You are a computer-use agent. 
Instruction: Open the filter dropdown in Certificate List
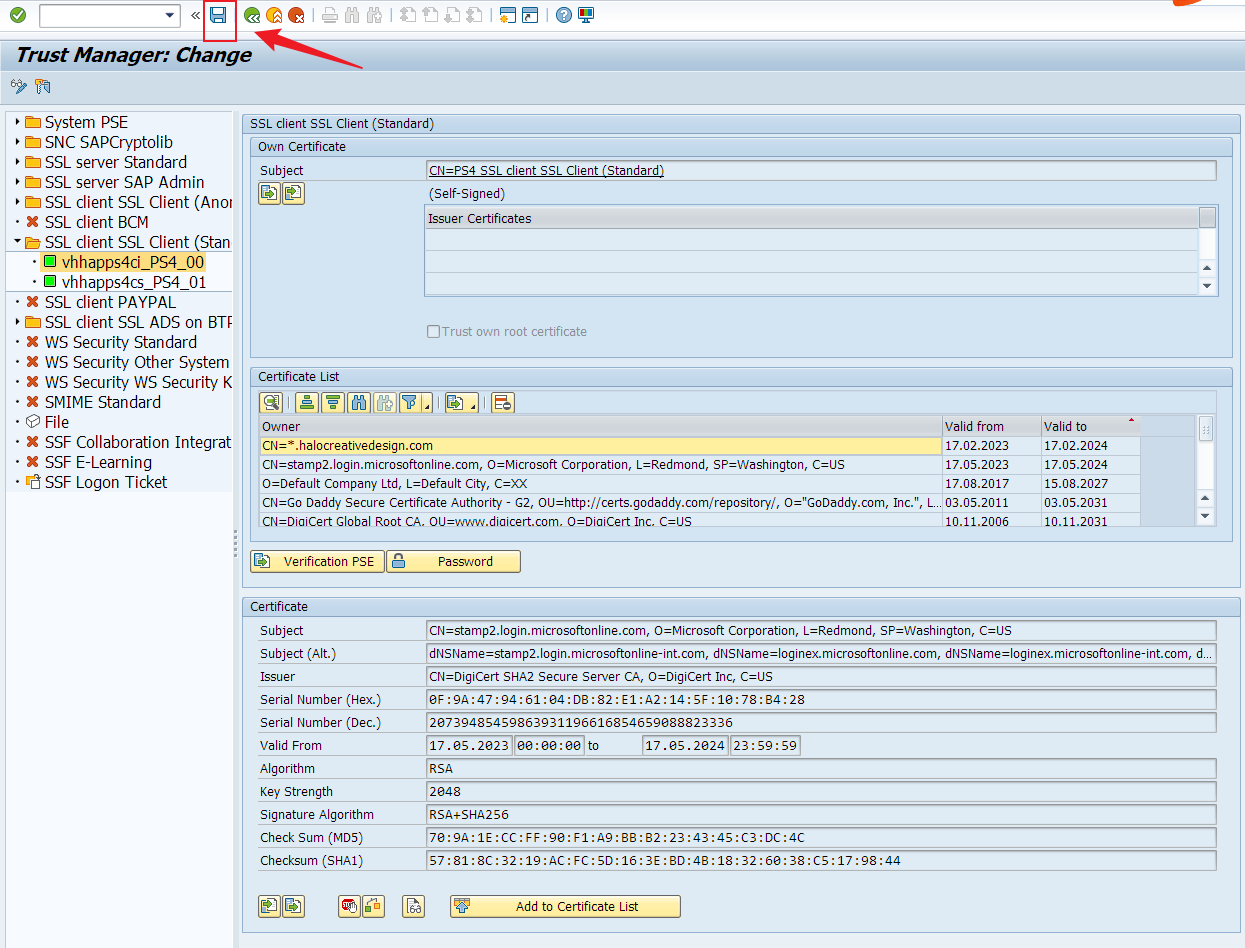427,404
